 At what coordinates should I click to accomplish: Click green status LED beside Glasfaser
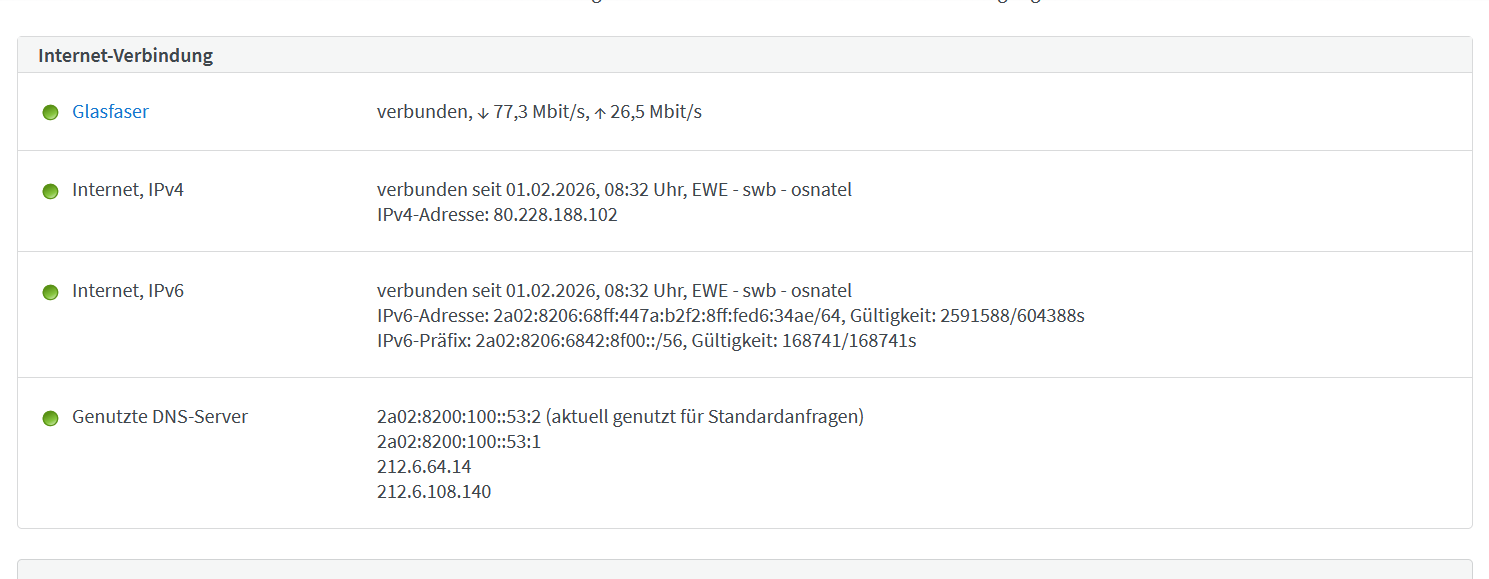[x=51, y=113]
